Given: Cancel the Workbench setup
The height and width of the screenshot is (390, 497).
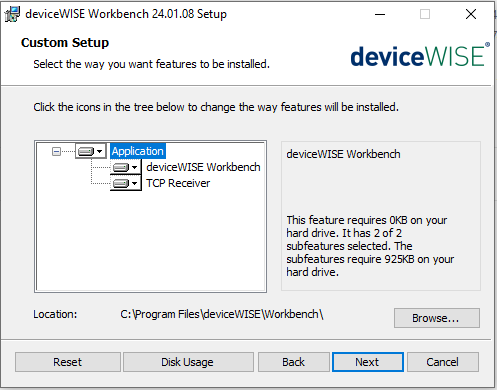Looking at the screenshot, I should [x=443, y=362].
